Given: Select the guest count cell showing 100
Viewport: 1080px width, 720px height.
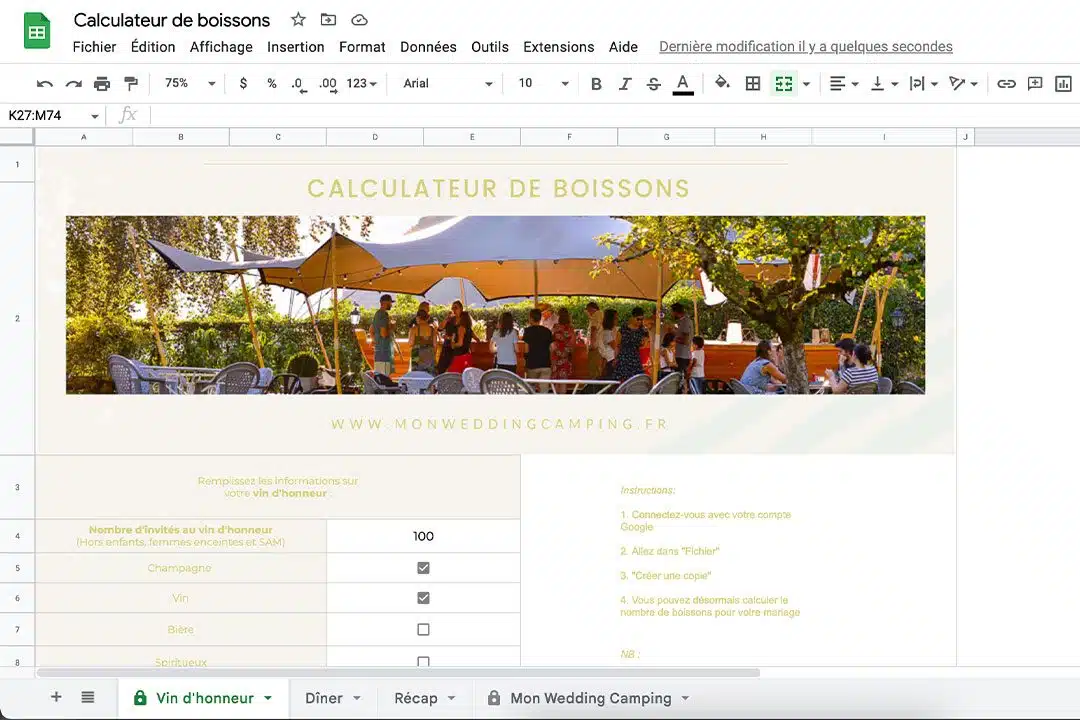Looking at the screenshot, I should [424, 536].
